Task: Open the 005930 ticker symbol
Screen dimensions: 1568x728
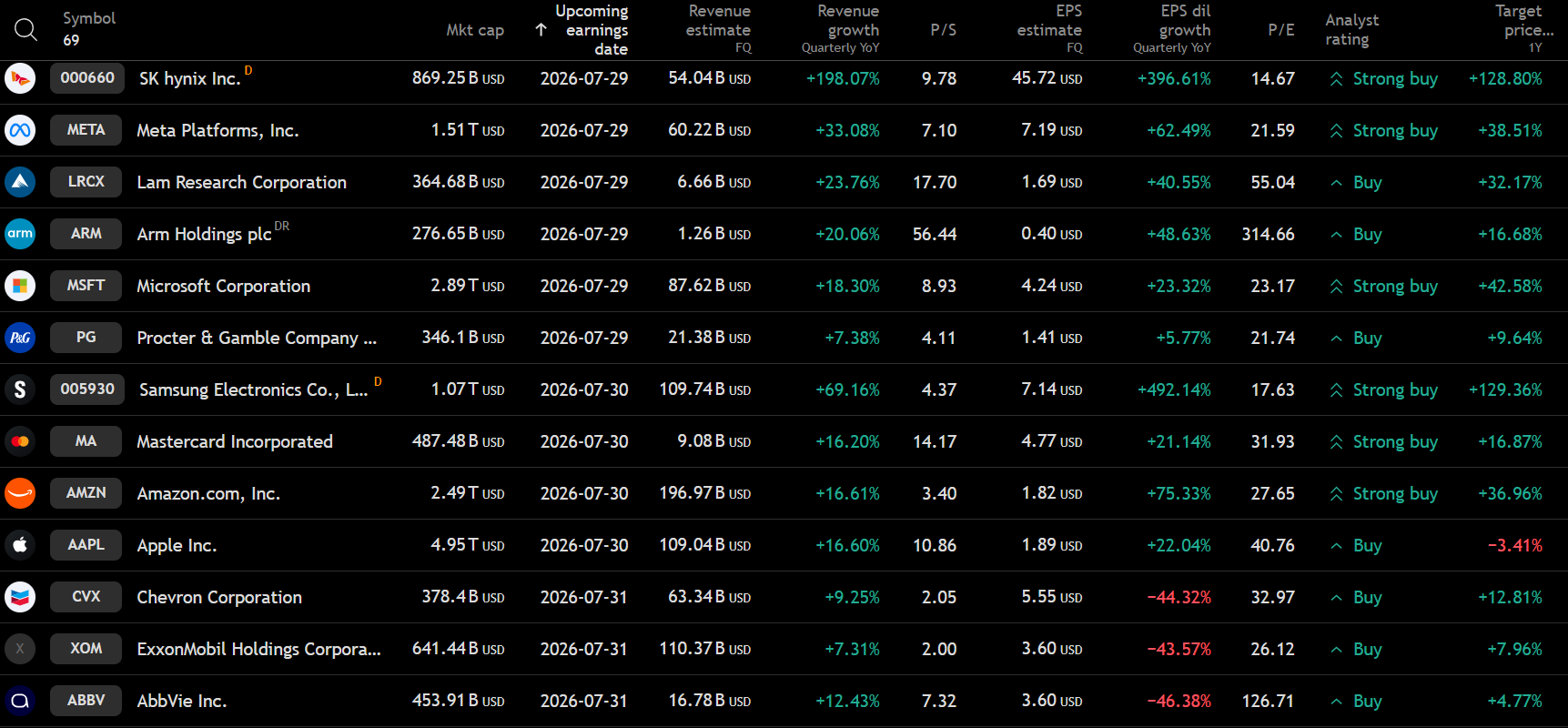Action: tap(87, 389)
